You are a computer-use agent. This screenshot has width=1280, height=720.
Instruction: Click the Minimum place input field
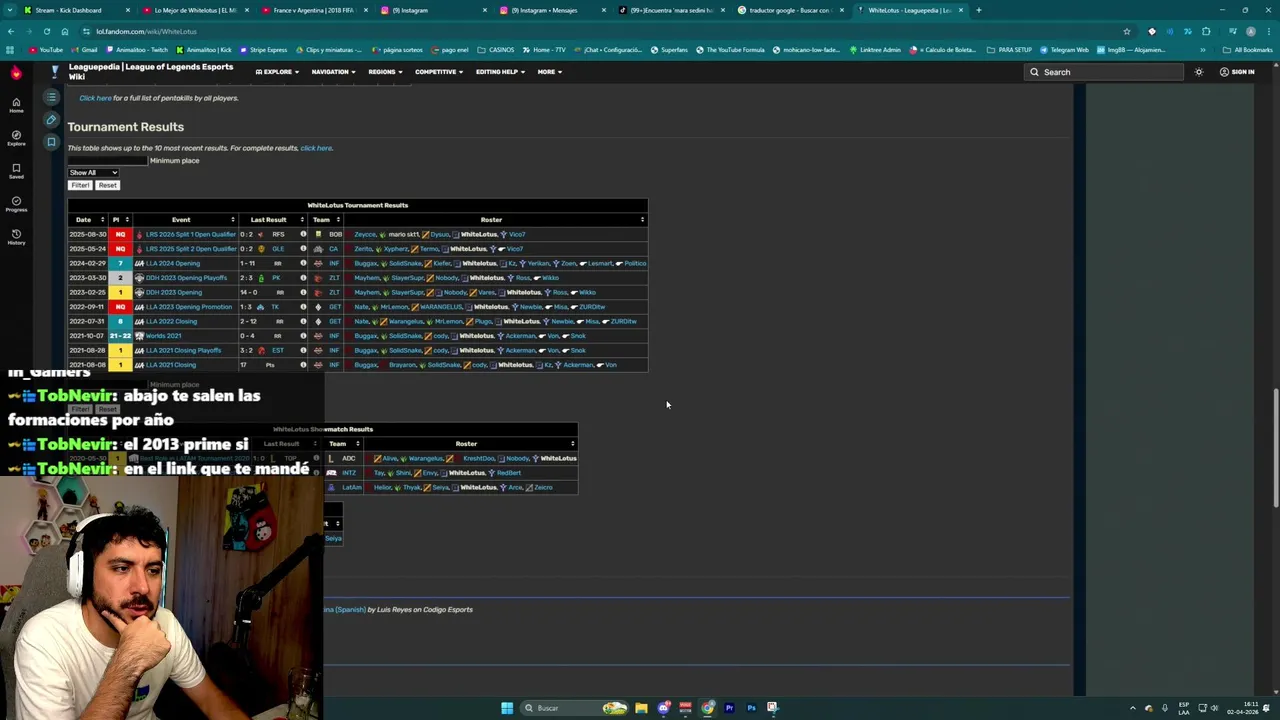[x=107, y=161]
